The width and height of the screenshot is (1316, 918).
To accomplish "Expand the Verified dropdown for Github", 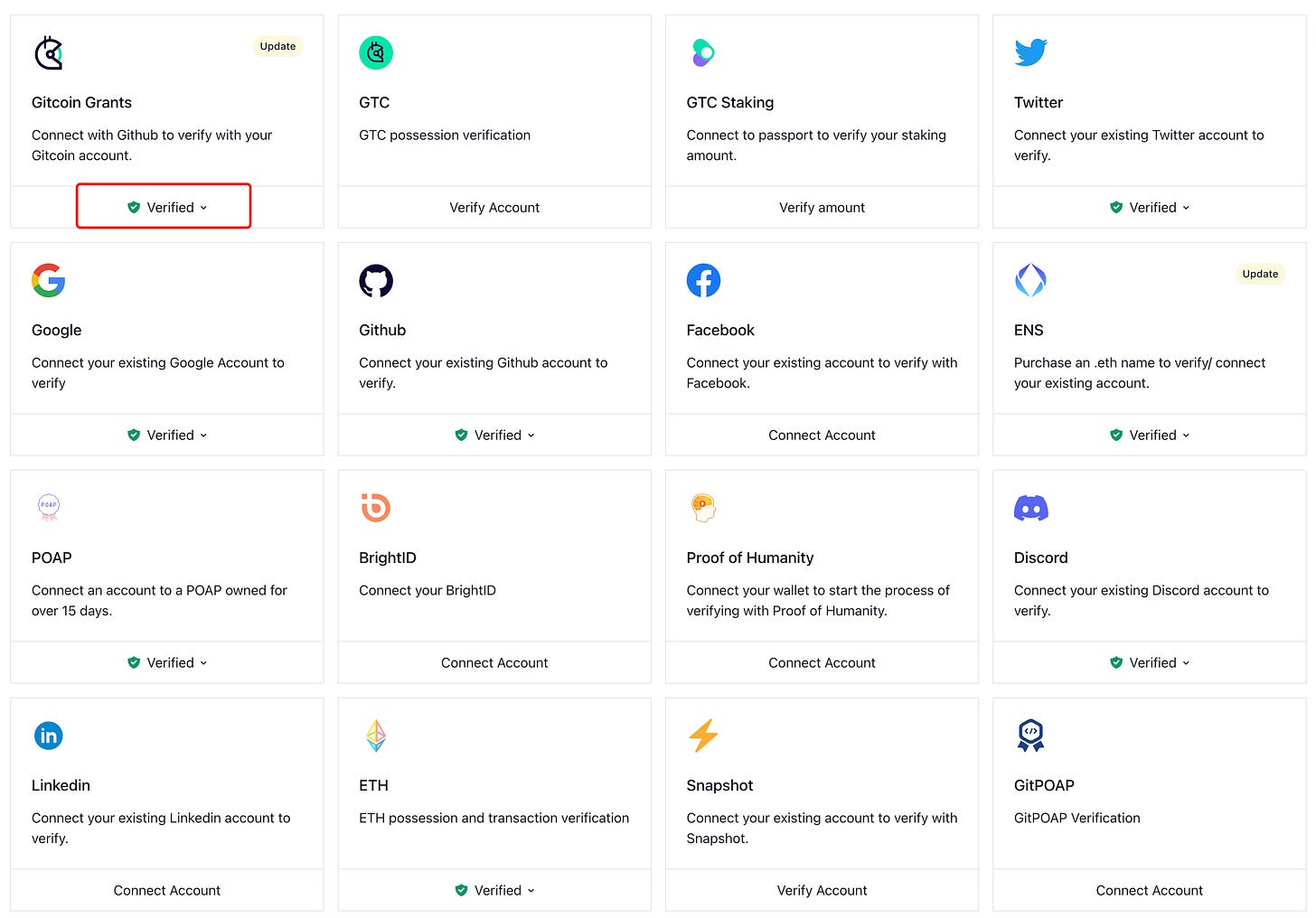I will click(x=494, y=435).
